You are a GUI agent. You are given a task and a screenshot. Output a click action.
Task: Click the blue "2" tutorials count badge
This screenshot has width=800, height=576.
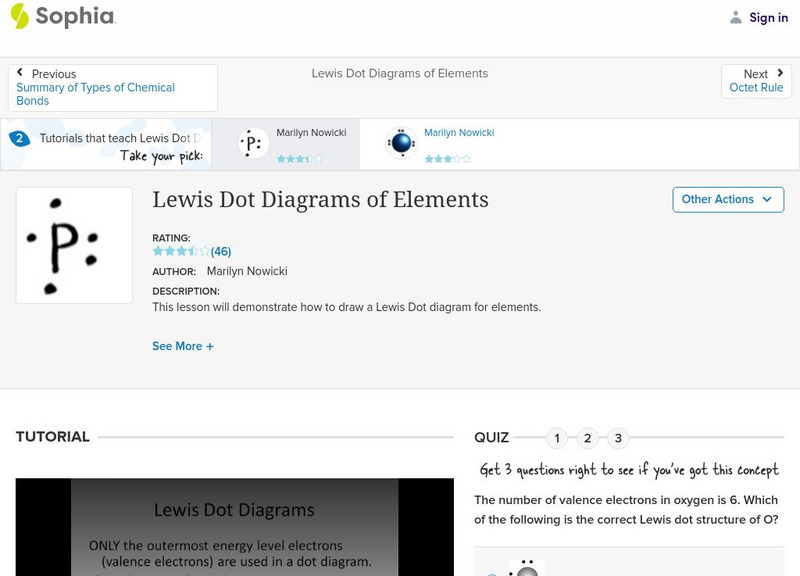[x=22, y=138]
